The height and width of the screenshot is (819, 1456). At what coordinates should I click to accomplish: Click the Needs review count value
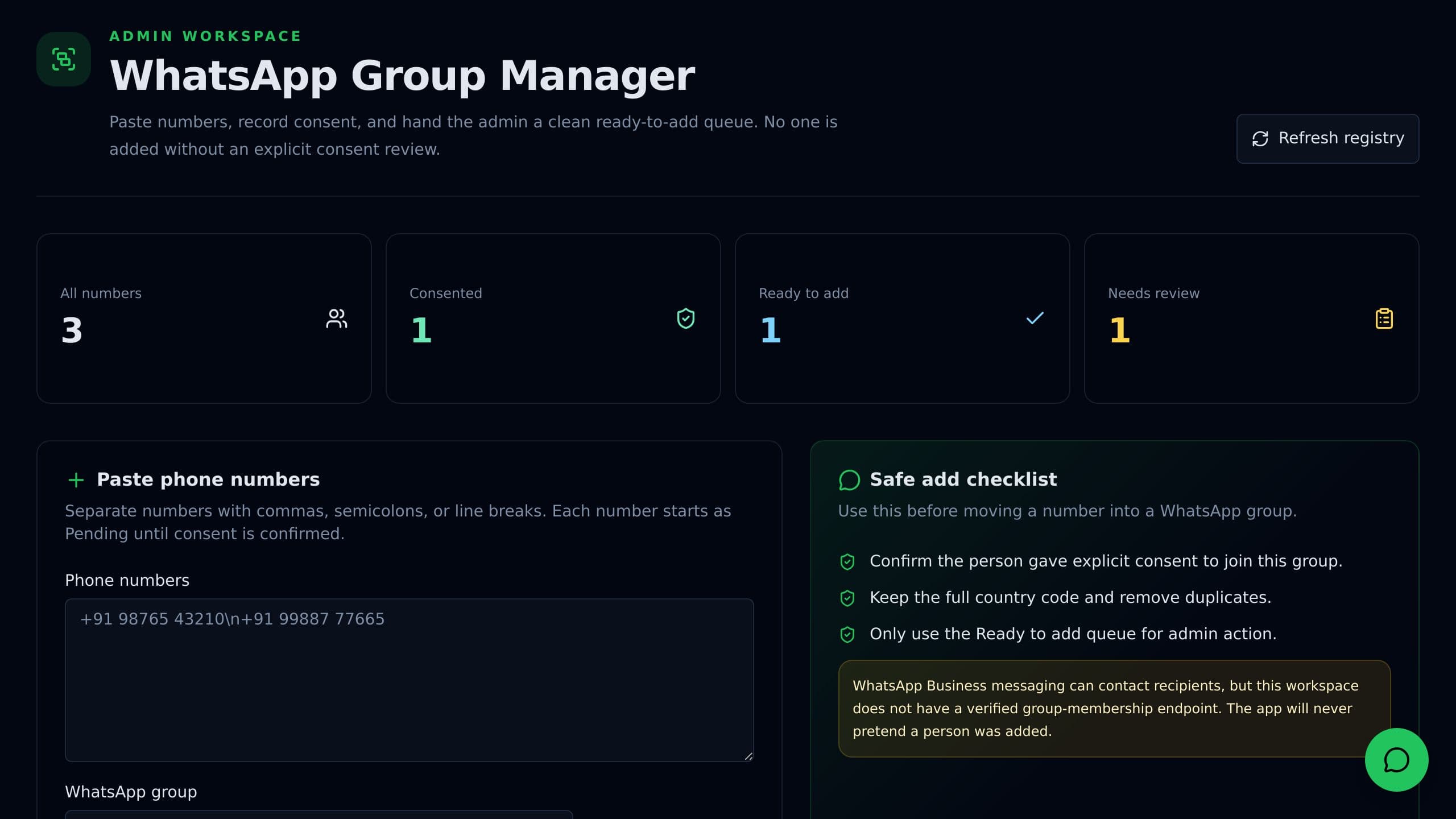1120,330
